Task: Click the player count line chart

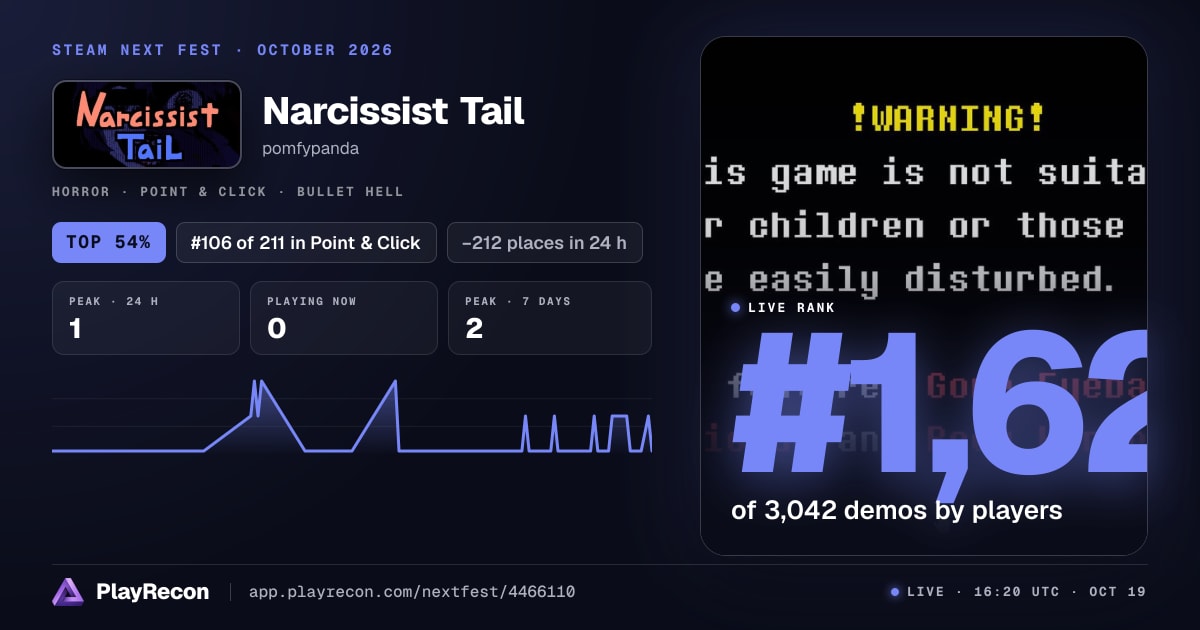Action: click(352, 417)
